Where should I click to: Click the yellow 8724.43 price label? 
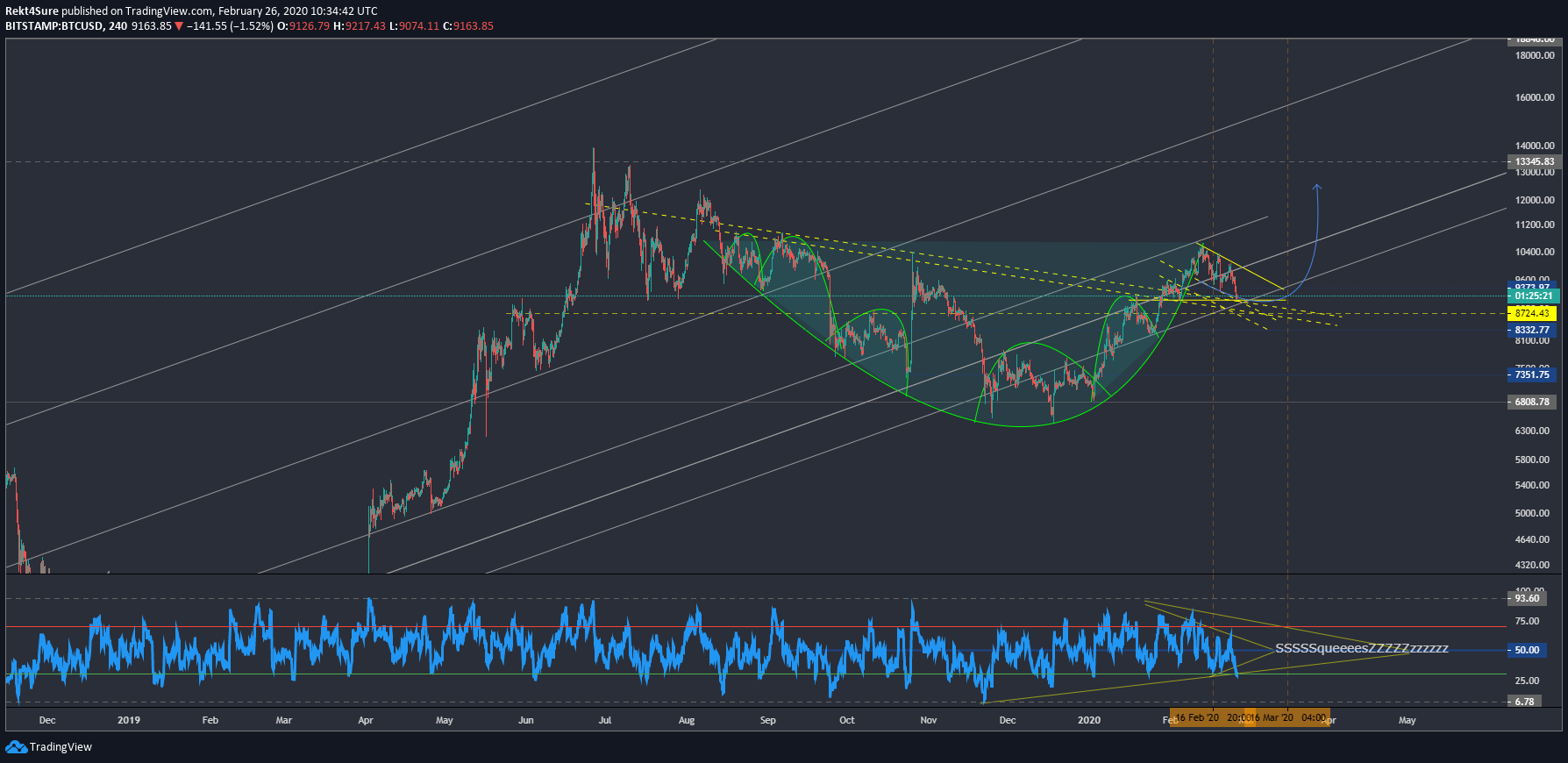pyautogui.click(x=1532, y=313)
